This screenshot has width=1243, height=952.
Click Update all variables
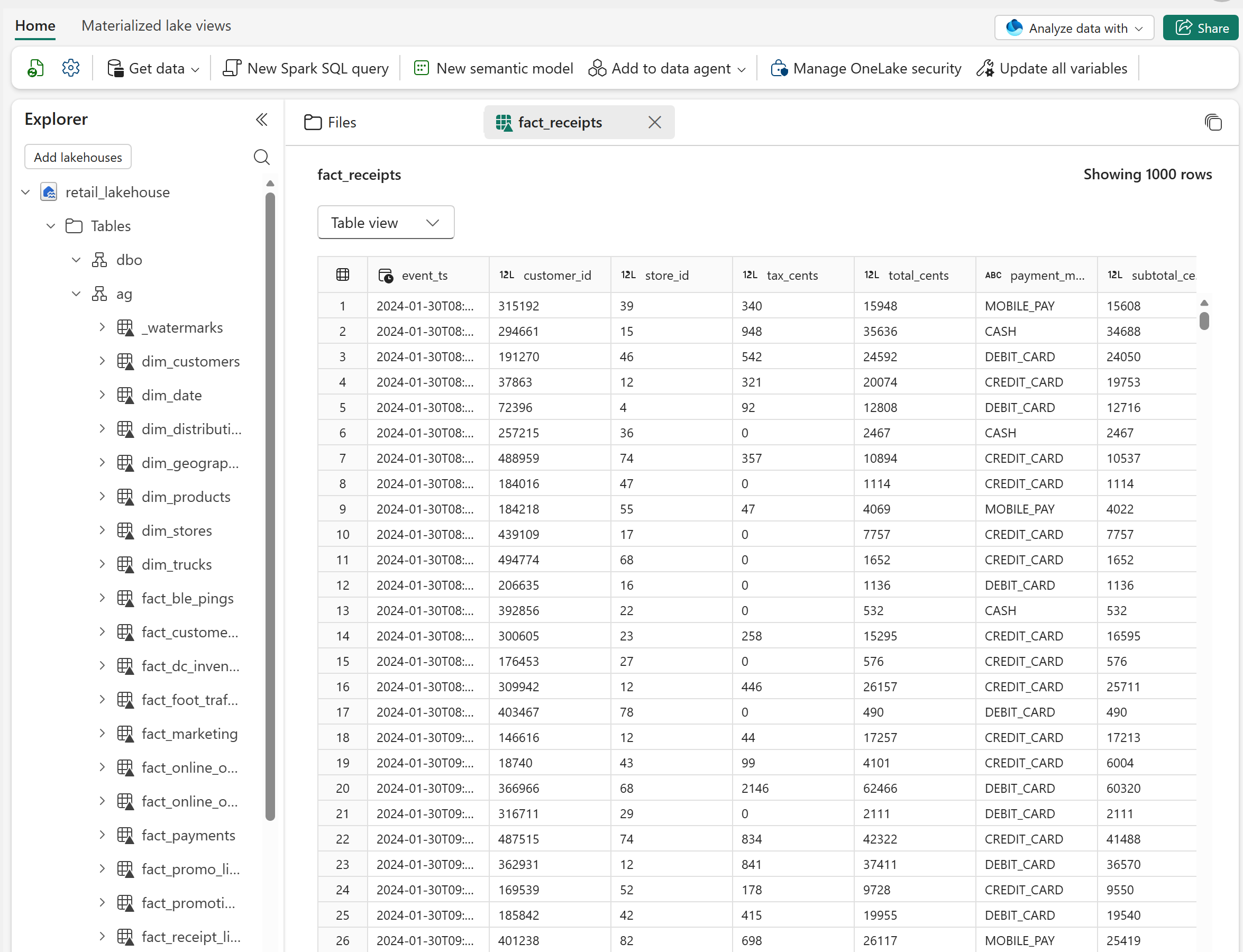click(x=1052, y=69)
